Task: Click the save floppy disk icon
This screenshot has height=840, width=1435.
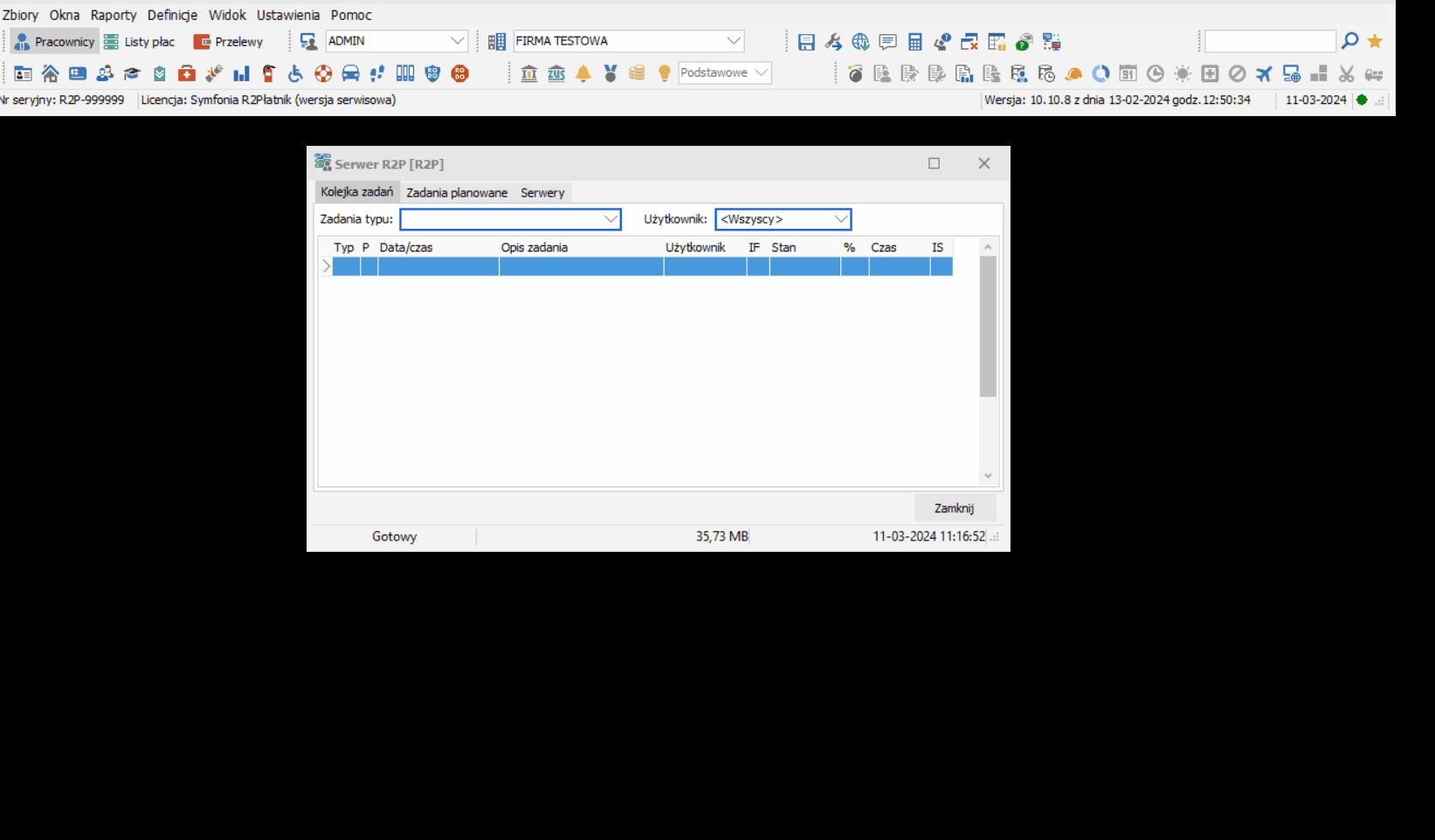Action: tap(806, 42)
